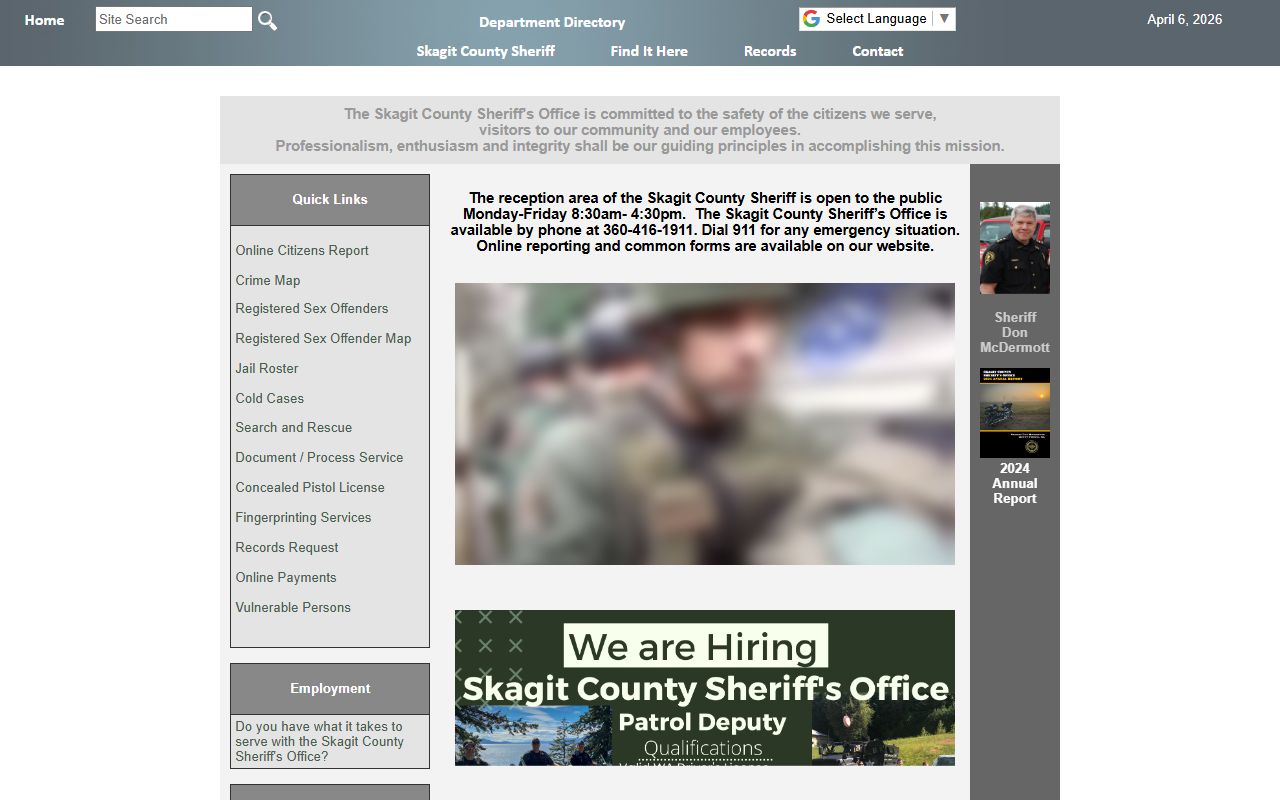The width and height of the screenshot is (1280, 800).
Task: Click the Google logo in language selector
Action: pos(811,19)
